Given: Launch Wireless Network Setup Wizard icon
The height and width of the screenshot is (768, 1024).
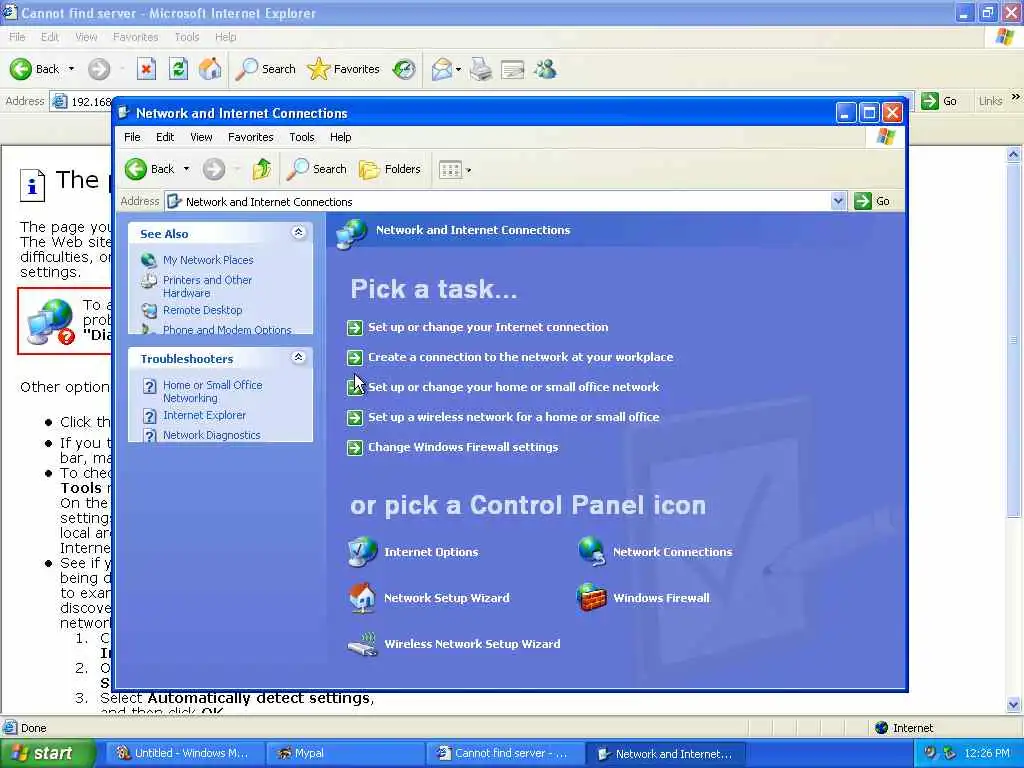Looking at the screenshot, I should [x=362, y=644].
